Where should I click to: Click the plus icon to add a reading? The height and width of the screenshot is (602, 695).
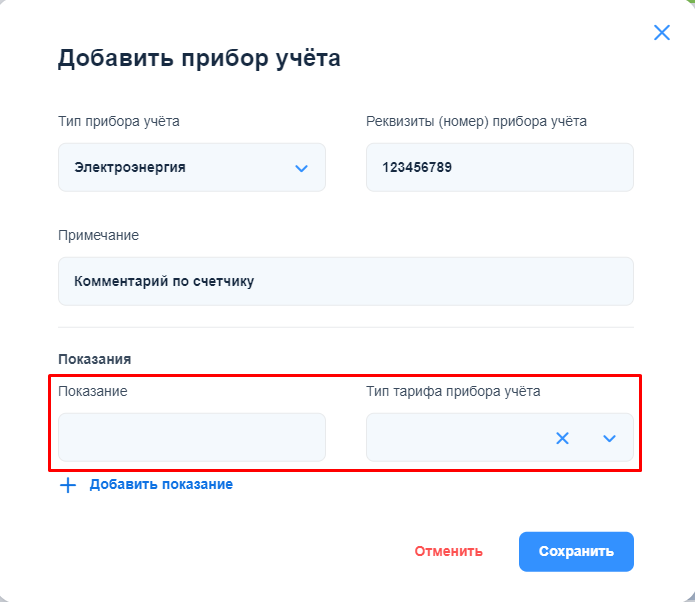point(68,485)
